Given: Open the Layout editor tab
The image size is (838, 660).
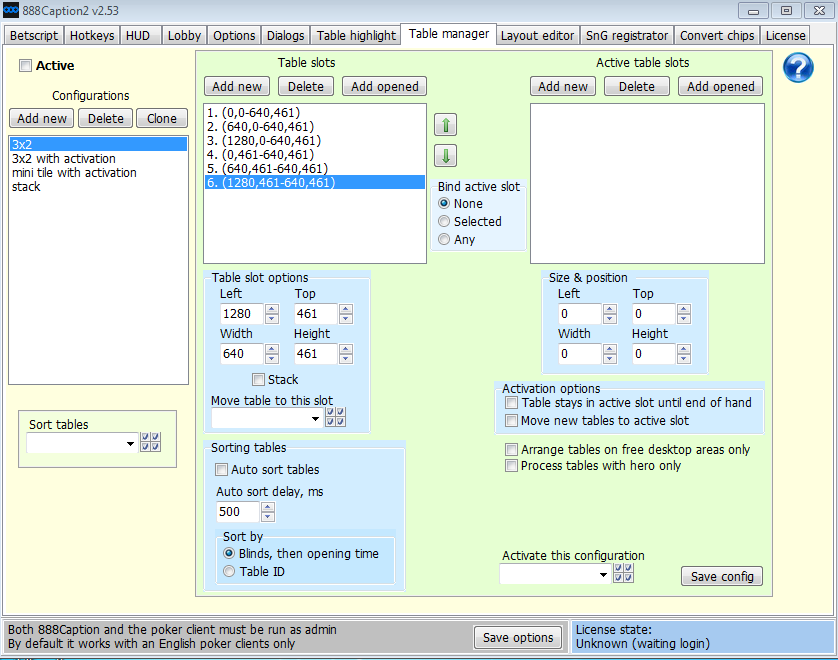Looking at the screenshot, I should point(537,36).
